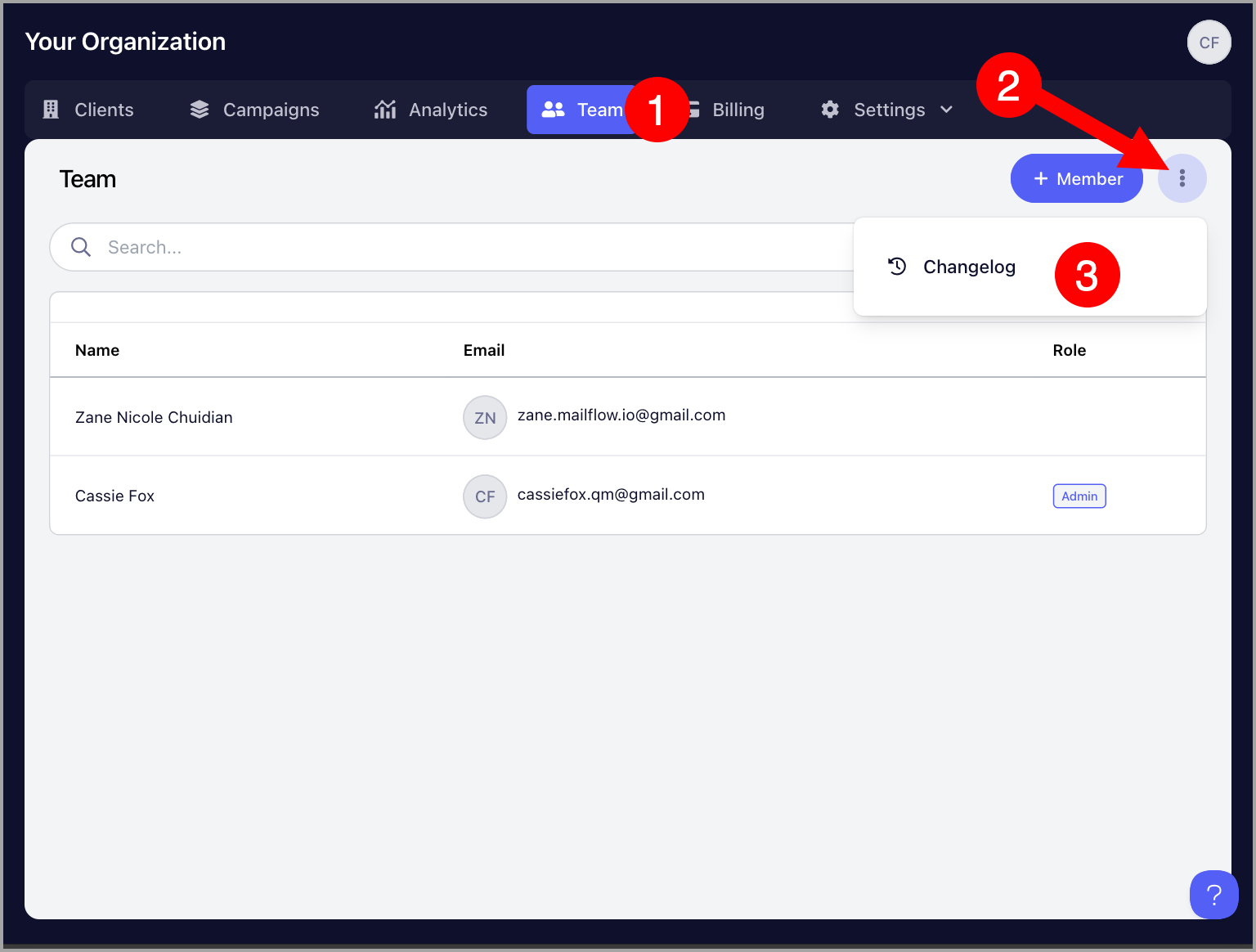Click the Analytics chart icon
Screen dimensions: 1256x952
point(385,110)
